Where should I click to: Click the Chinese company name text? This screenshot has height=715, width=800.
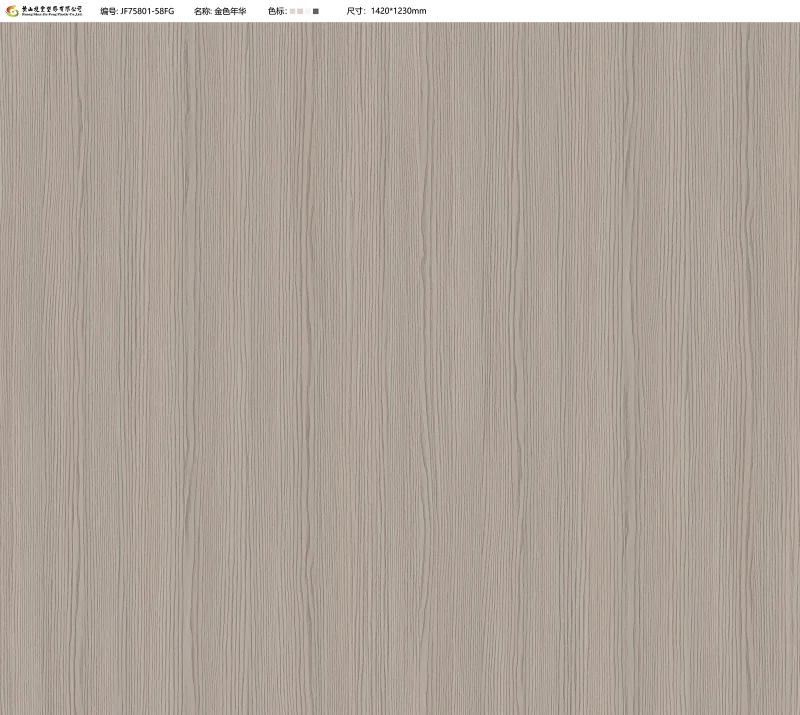click(x=53, y=8)
